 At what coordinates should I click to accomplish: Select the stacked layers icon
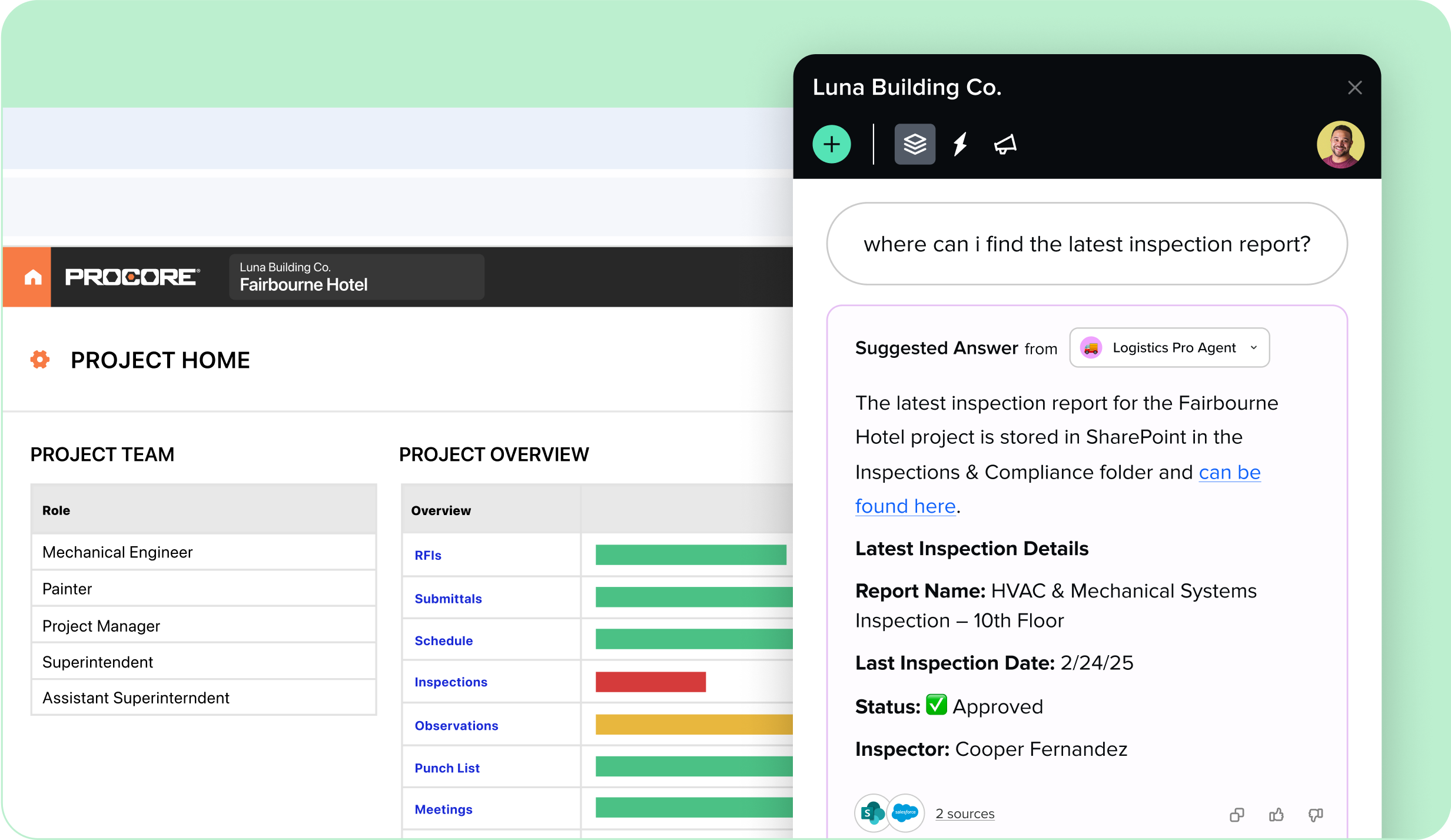click(x=914, y=144)
